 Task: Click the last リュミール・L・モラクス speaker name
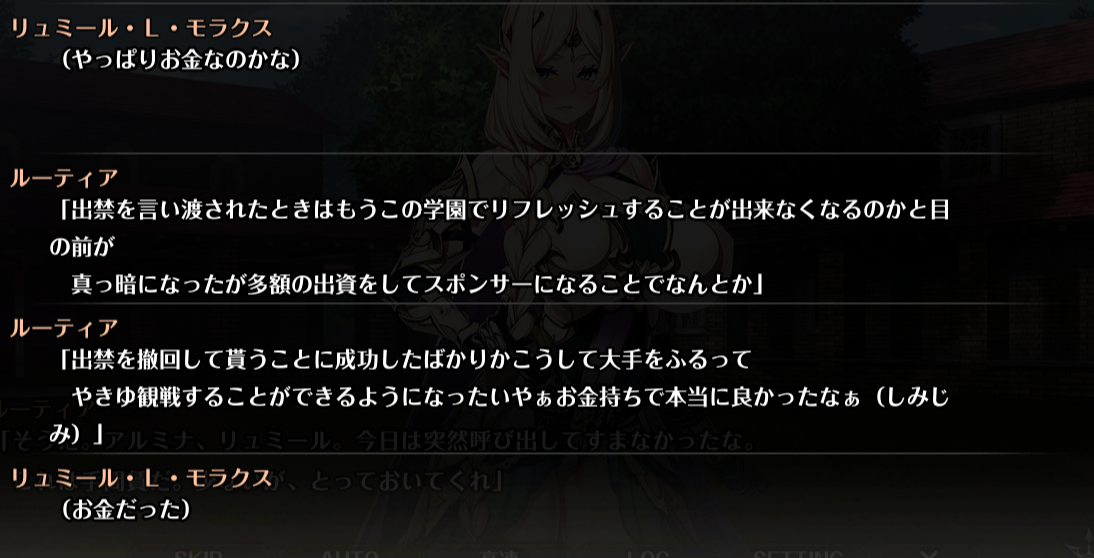tap(141, 478)
